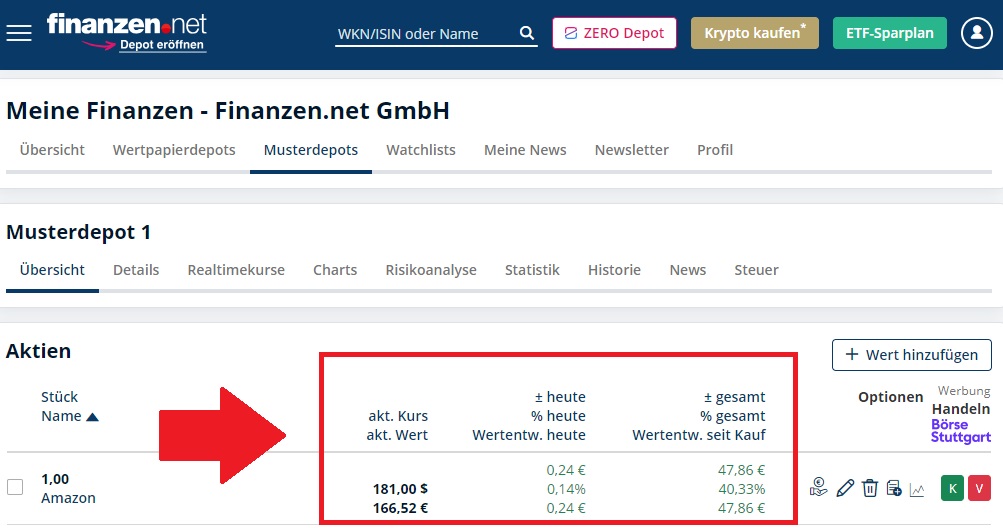Click the Wert hinzufügen button

tap(912, 355)
